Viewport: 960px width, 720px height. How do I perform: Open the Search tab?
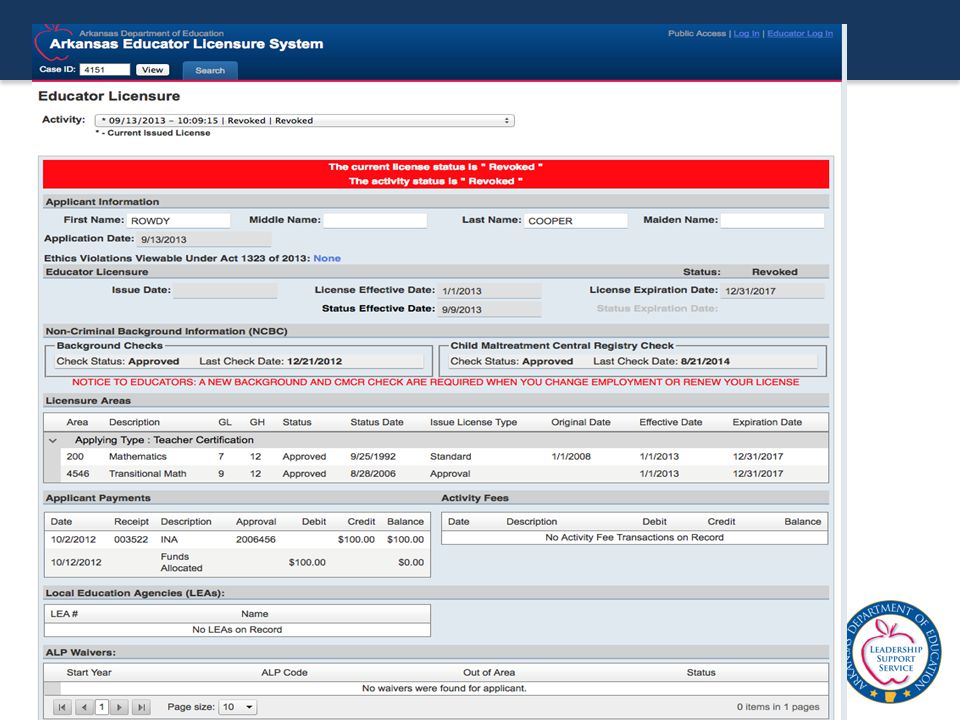click(210, 70)
